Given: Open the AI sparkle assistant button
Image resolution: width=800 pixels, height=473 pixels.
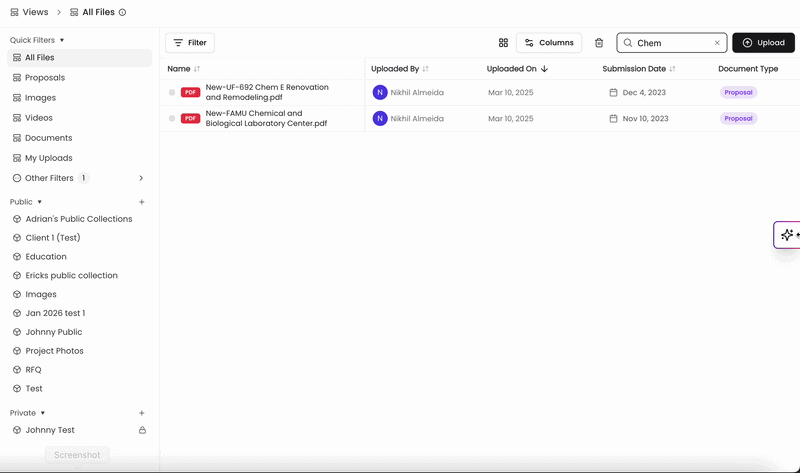Looking at the screenshot, I should [787, 235].
